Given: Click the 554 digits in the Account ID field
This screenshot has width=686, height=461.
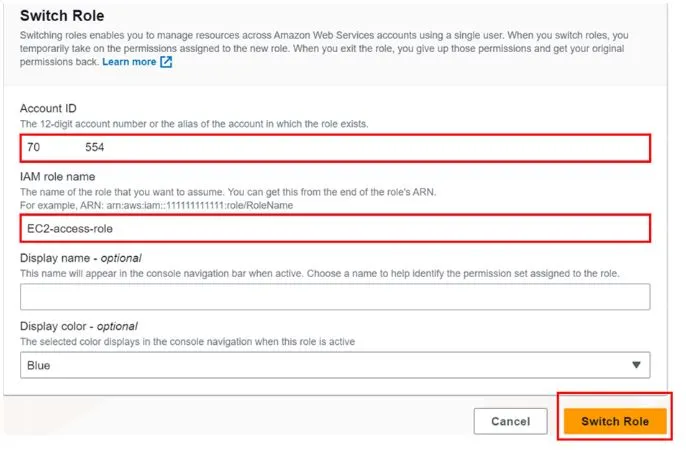Looking at the screenshot, I should click(x=94, y=147).
